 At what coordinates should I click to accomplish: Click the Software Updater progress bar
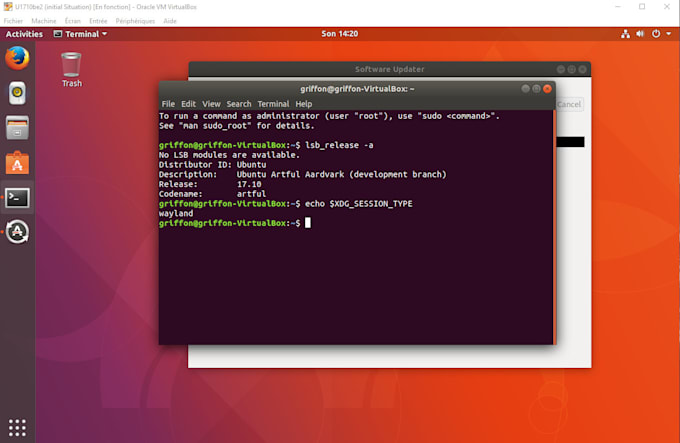tap(570, 142)
